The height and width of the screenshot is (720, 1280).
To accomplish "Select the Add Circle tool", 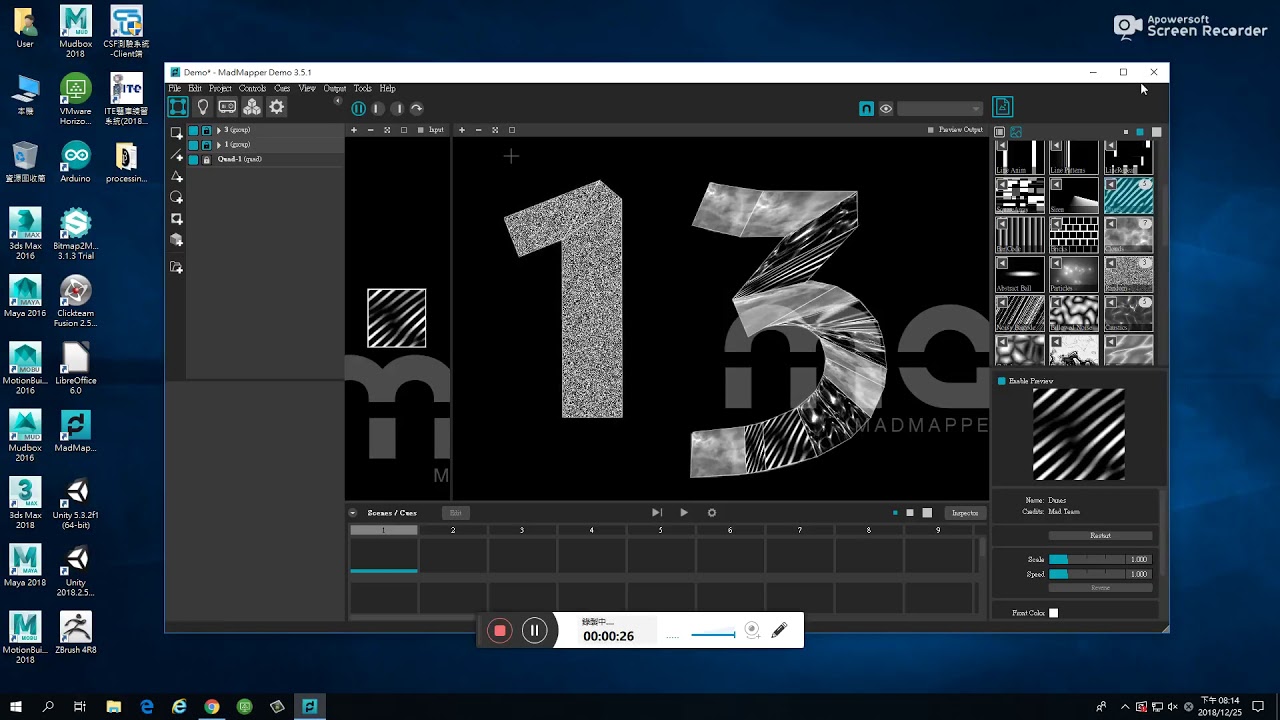I will (177, 197).
